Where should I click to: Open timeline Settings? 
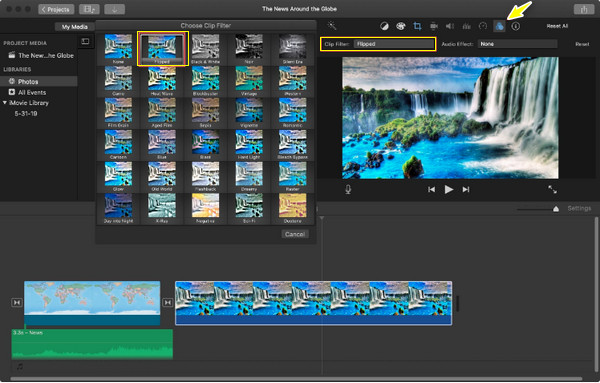coord(579,208)
